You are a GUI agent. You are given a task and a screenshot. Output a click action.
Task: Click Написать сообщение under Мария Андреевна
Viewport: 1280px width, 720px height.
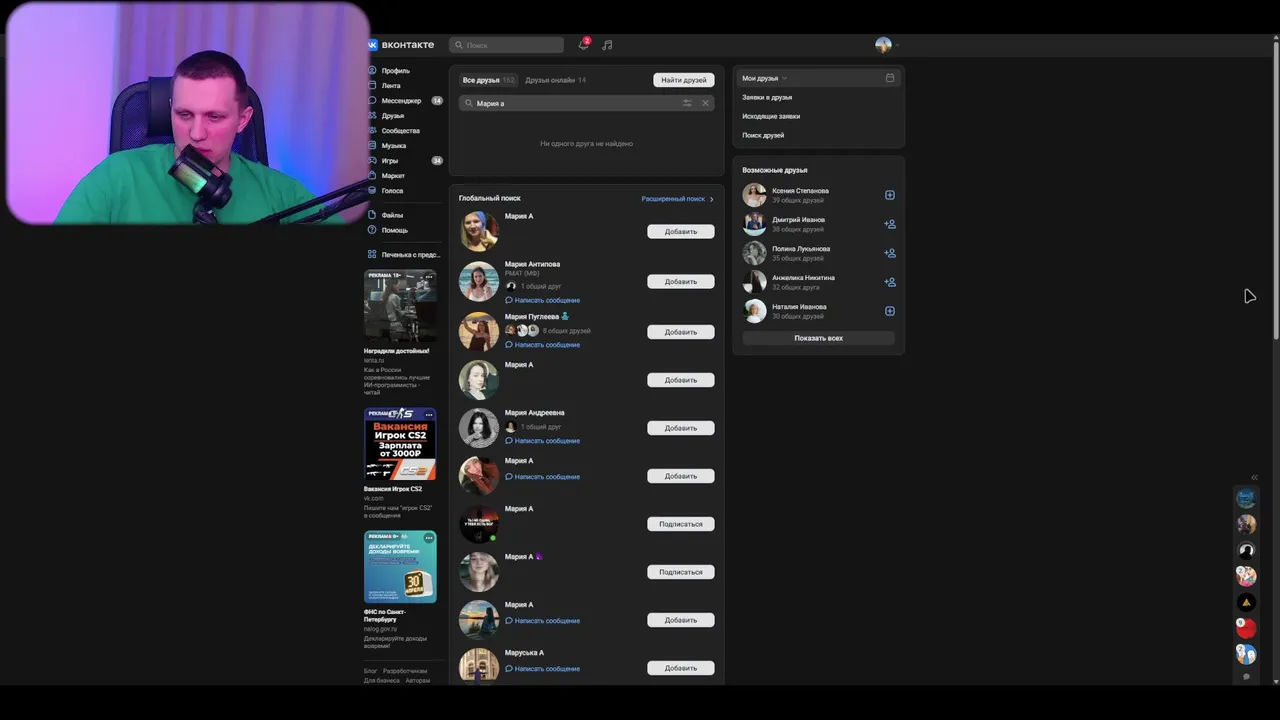click(x=542, y=441)
